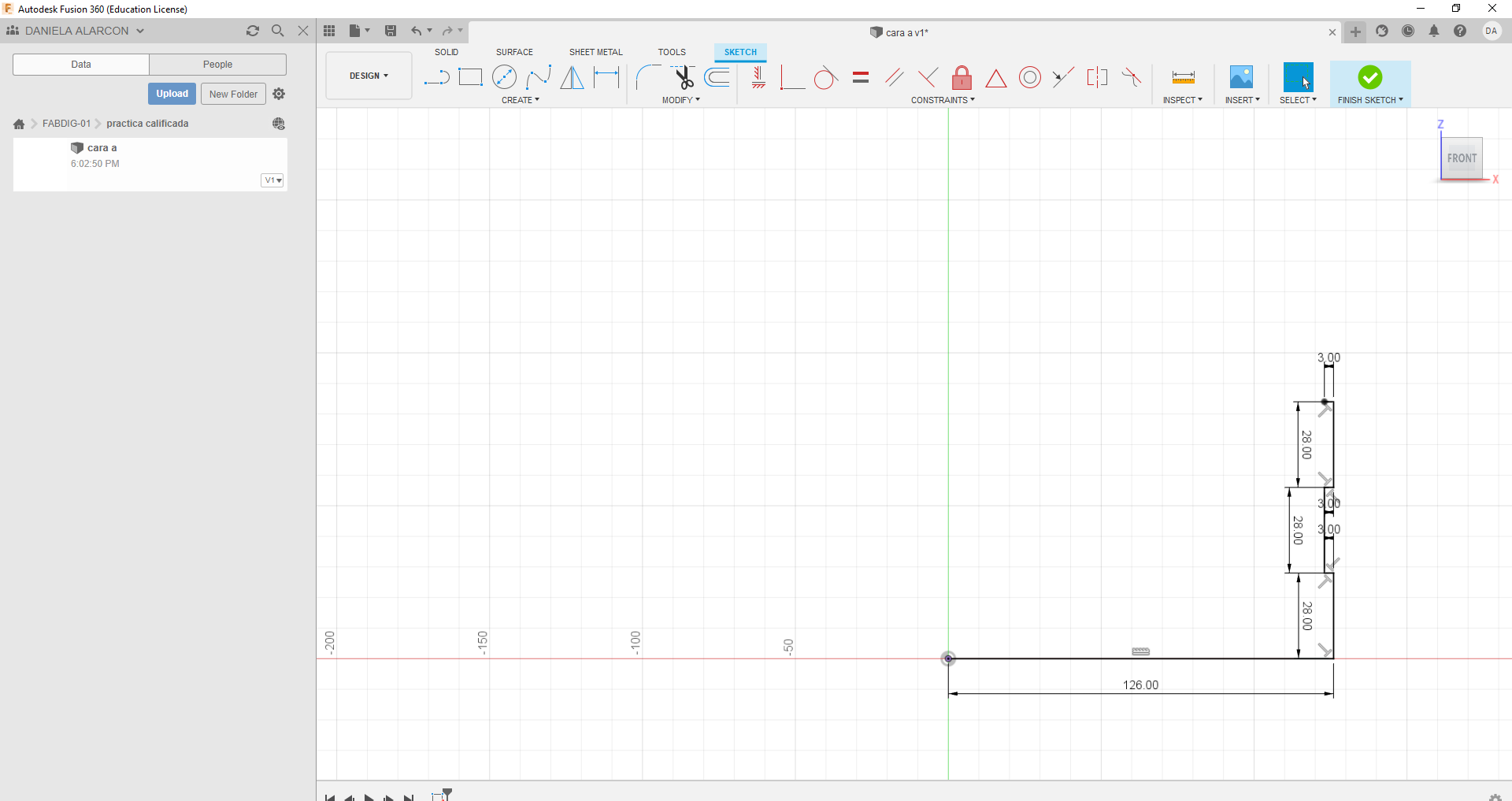This screenshot has width=1512, height=801.
Task: Click the Insert image icon
Action: tap(1241, 77)
